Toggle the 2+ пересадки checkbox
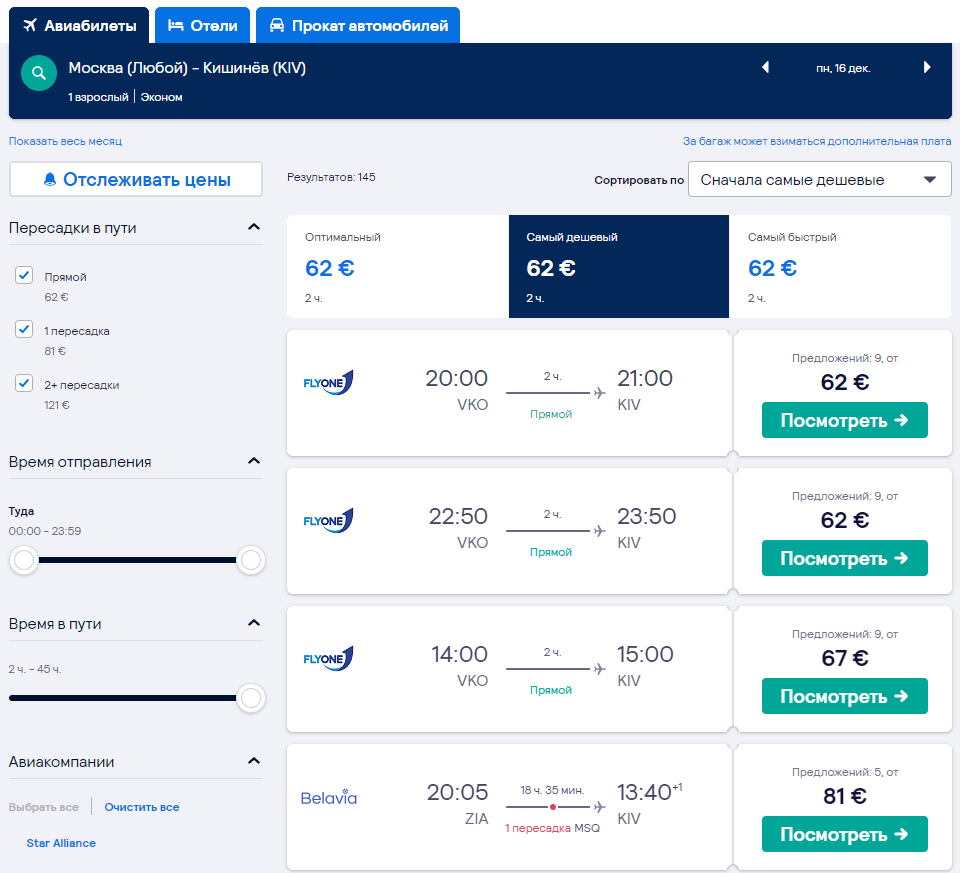 (25, 384)
